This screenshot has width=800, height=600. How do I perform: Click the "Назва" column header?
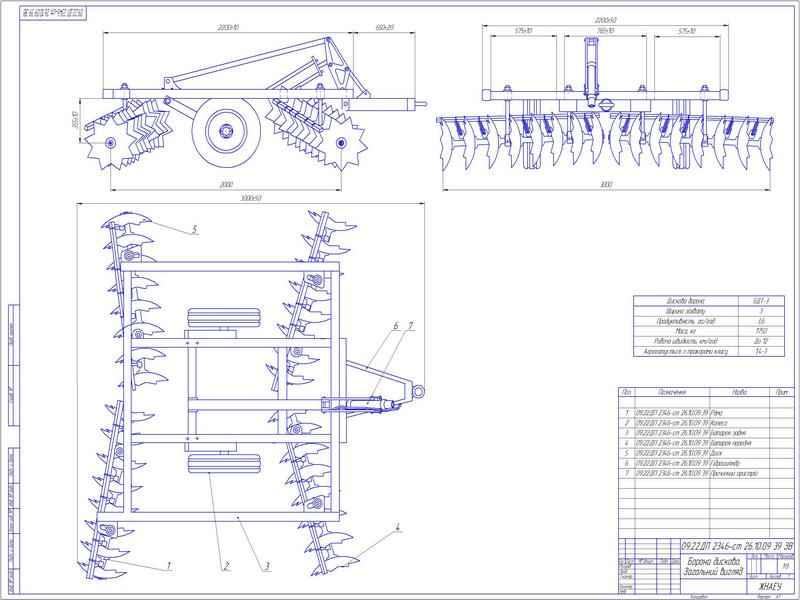739,392
